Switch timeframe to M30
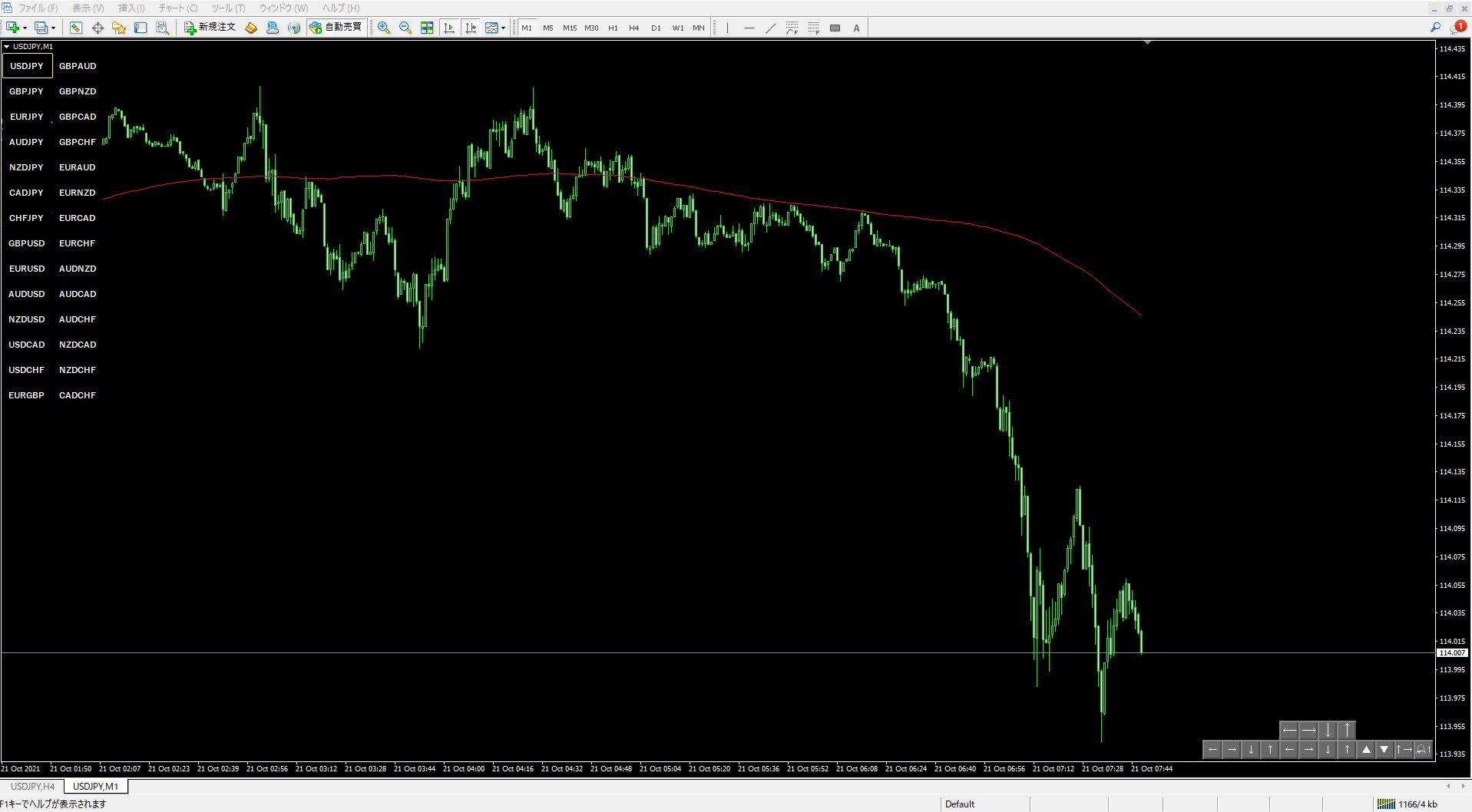 tap(591, 28)
